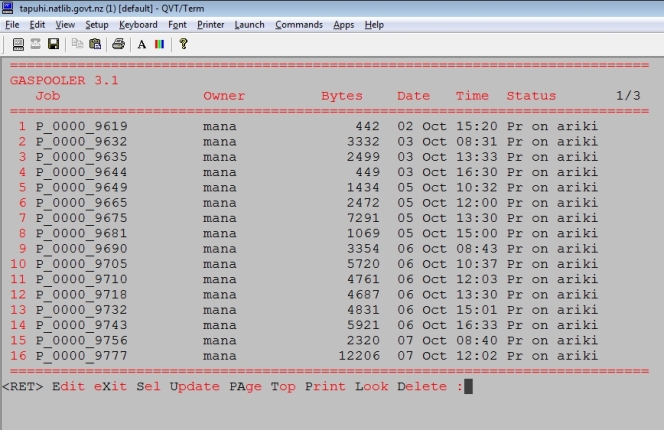
Task: Open the Launch menu
Action: (249, 25)
